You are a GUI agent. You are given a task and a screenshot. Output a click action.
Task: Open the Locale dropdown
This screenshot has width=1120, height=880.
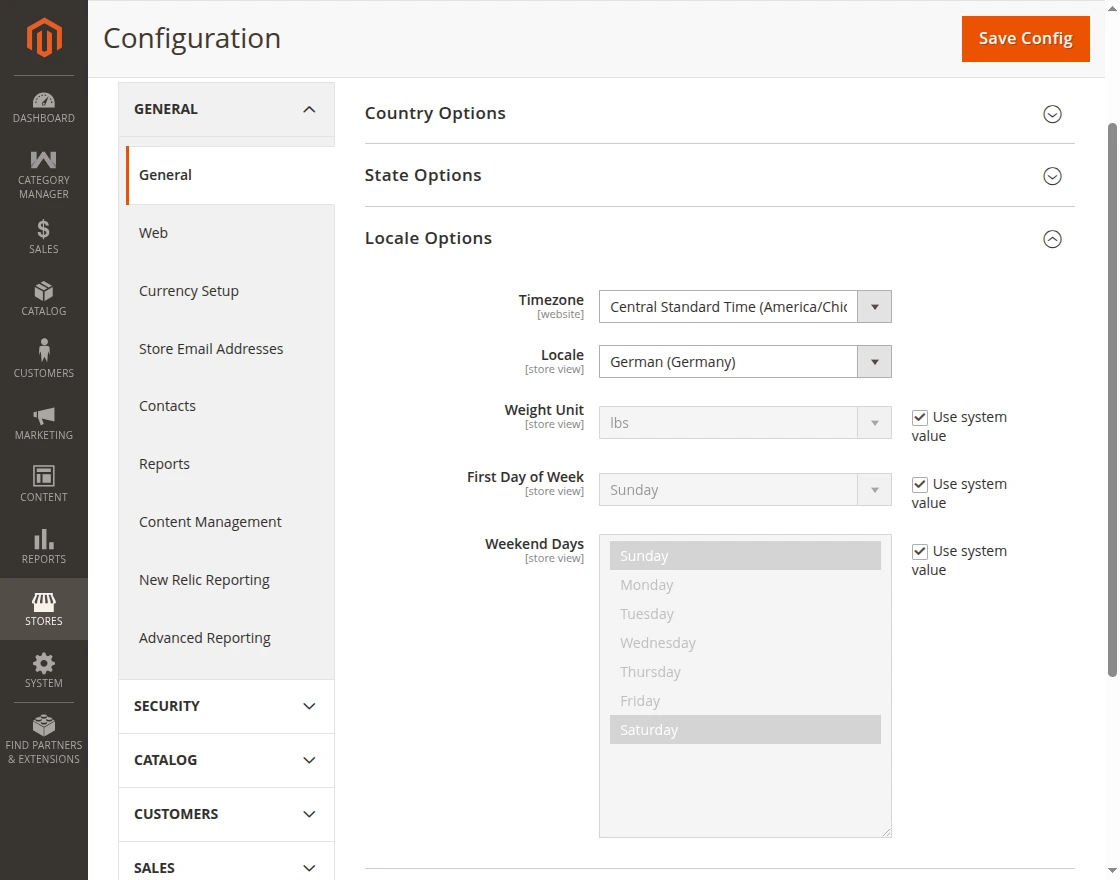(x=744, y=362)
